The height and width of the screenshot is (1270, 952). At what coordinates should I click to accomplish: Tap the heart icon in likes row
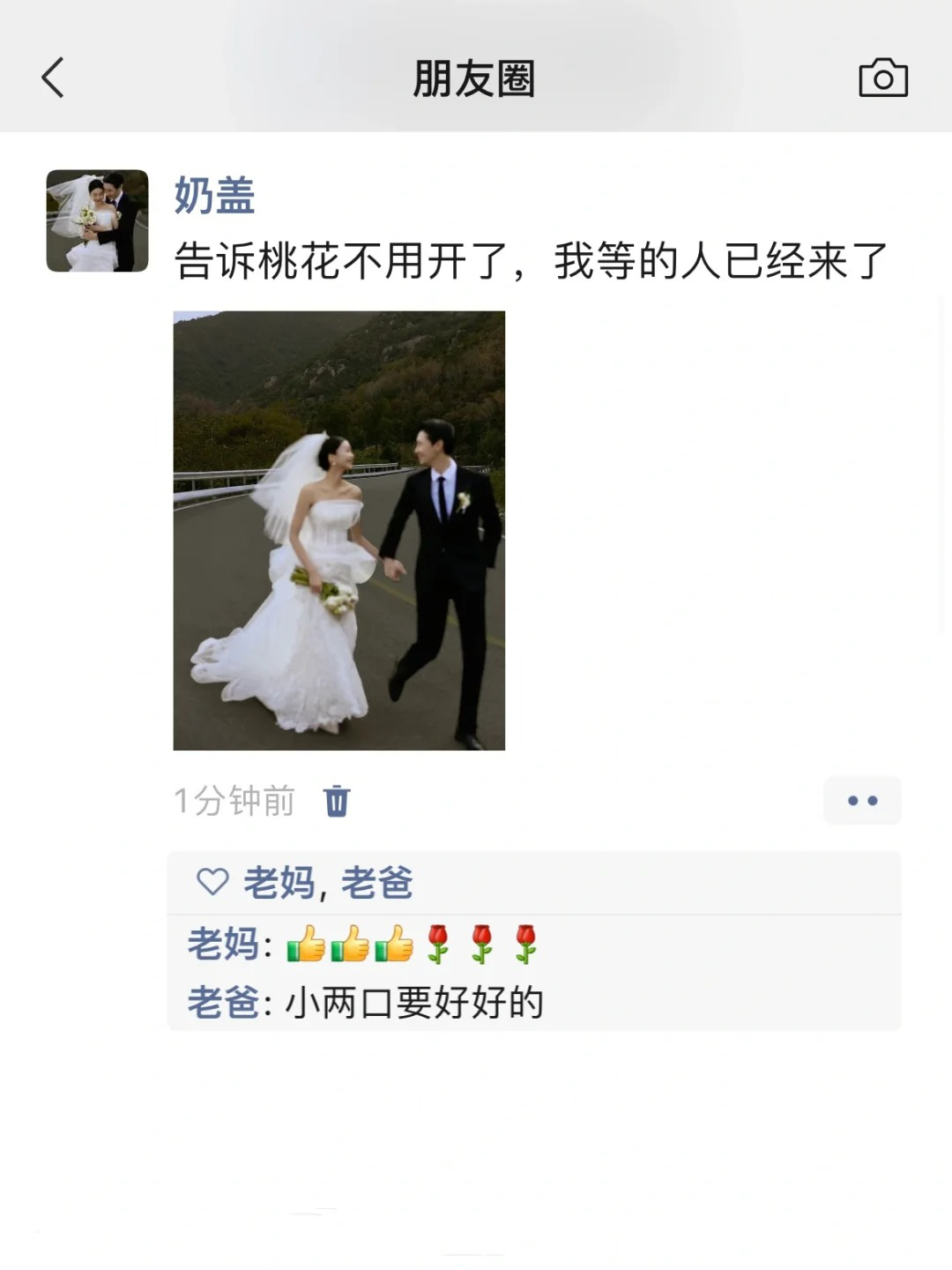click(212, 881)
